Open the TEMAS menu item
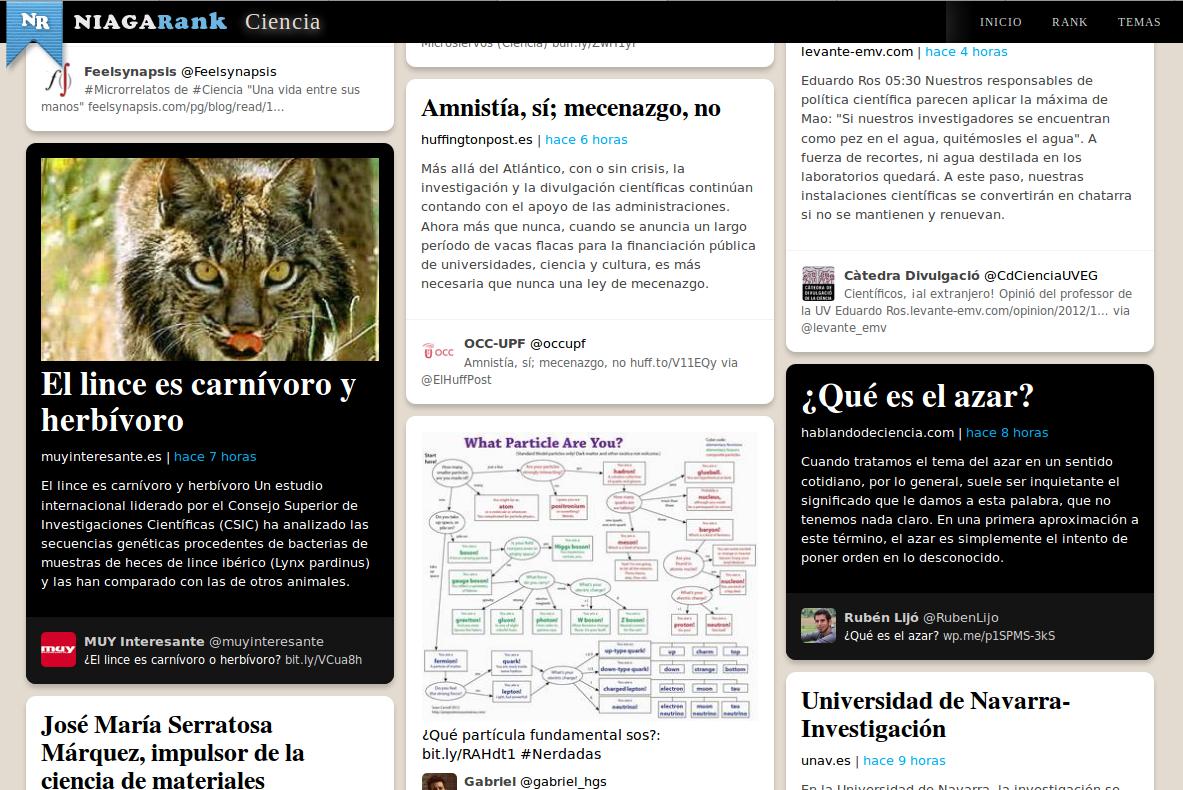 point(1139,22)
